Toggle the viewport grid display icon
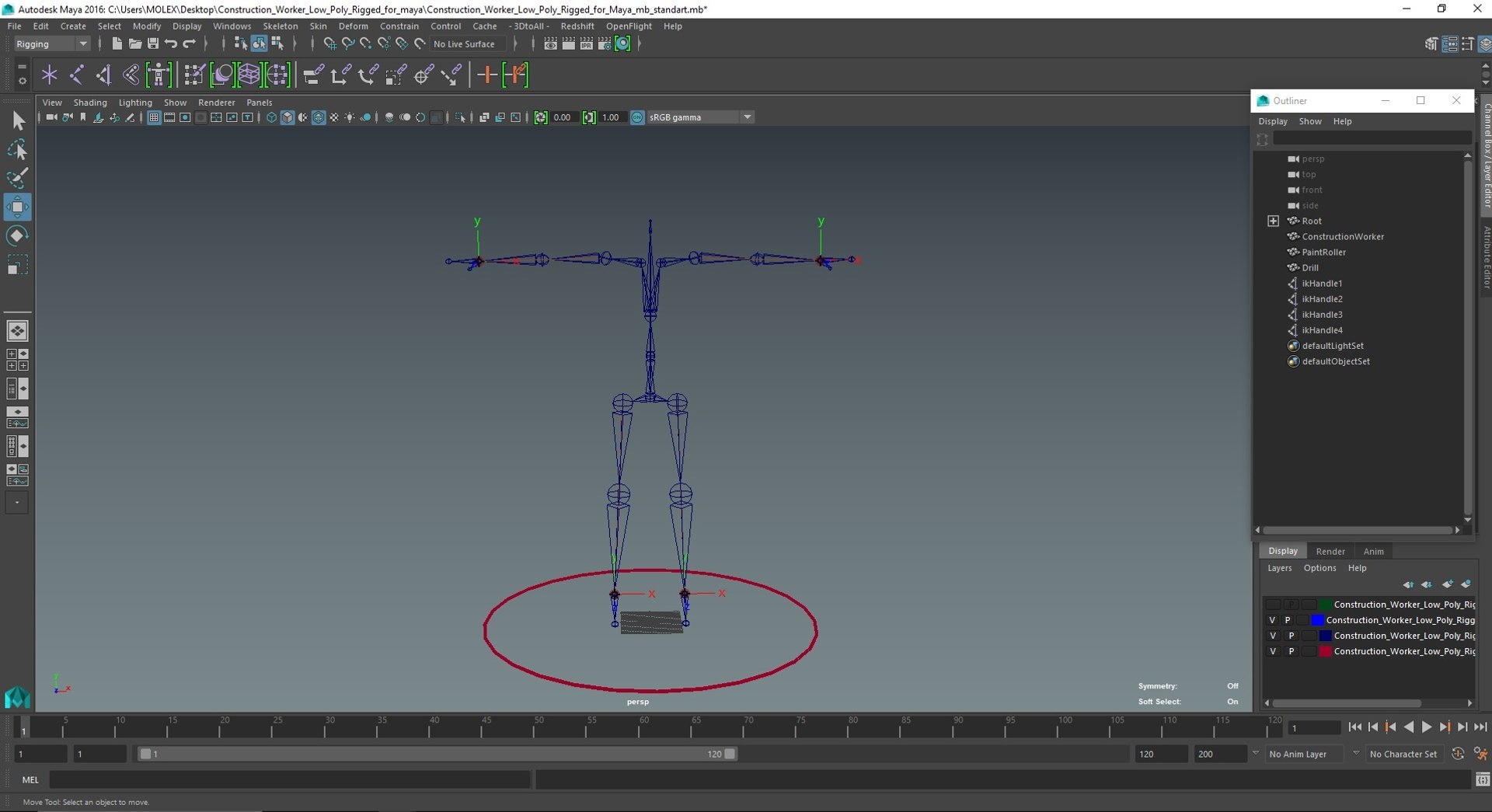 point(154,117)
